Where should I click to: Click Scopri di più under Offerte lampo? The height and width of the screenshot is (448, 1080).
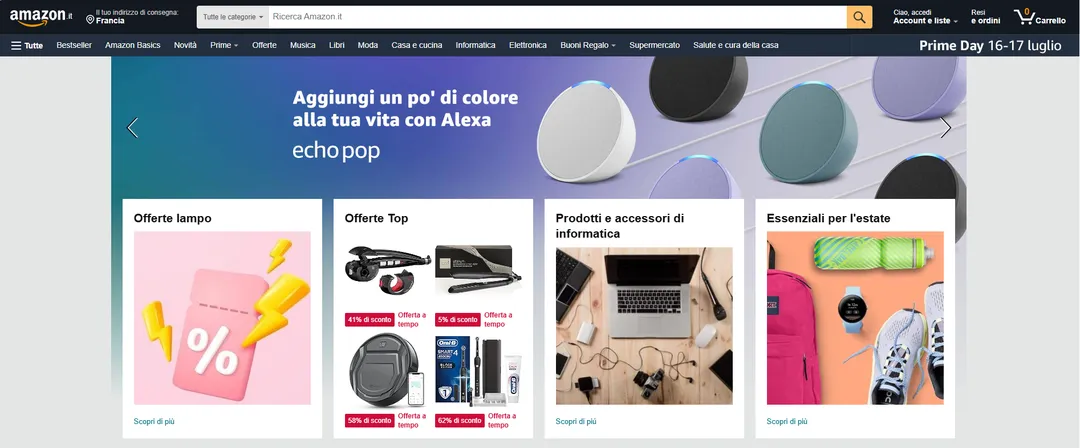[154, 421]
